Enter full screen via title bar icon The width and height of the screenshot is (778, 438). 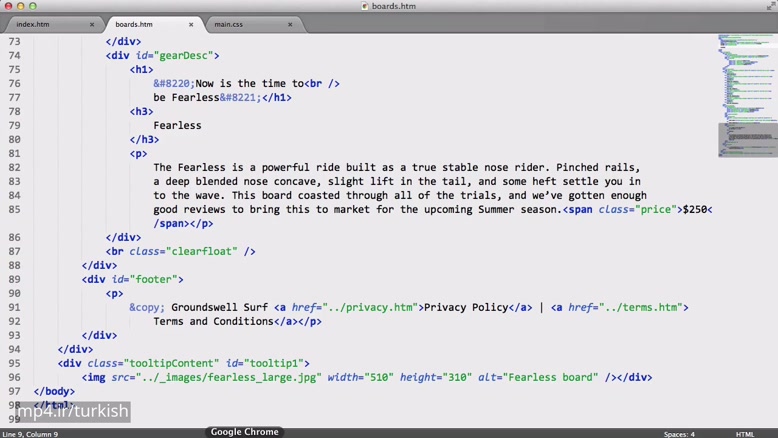(x=769, y=6)
